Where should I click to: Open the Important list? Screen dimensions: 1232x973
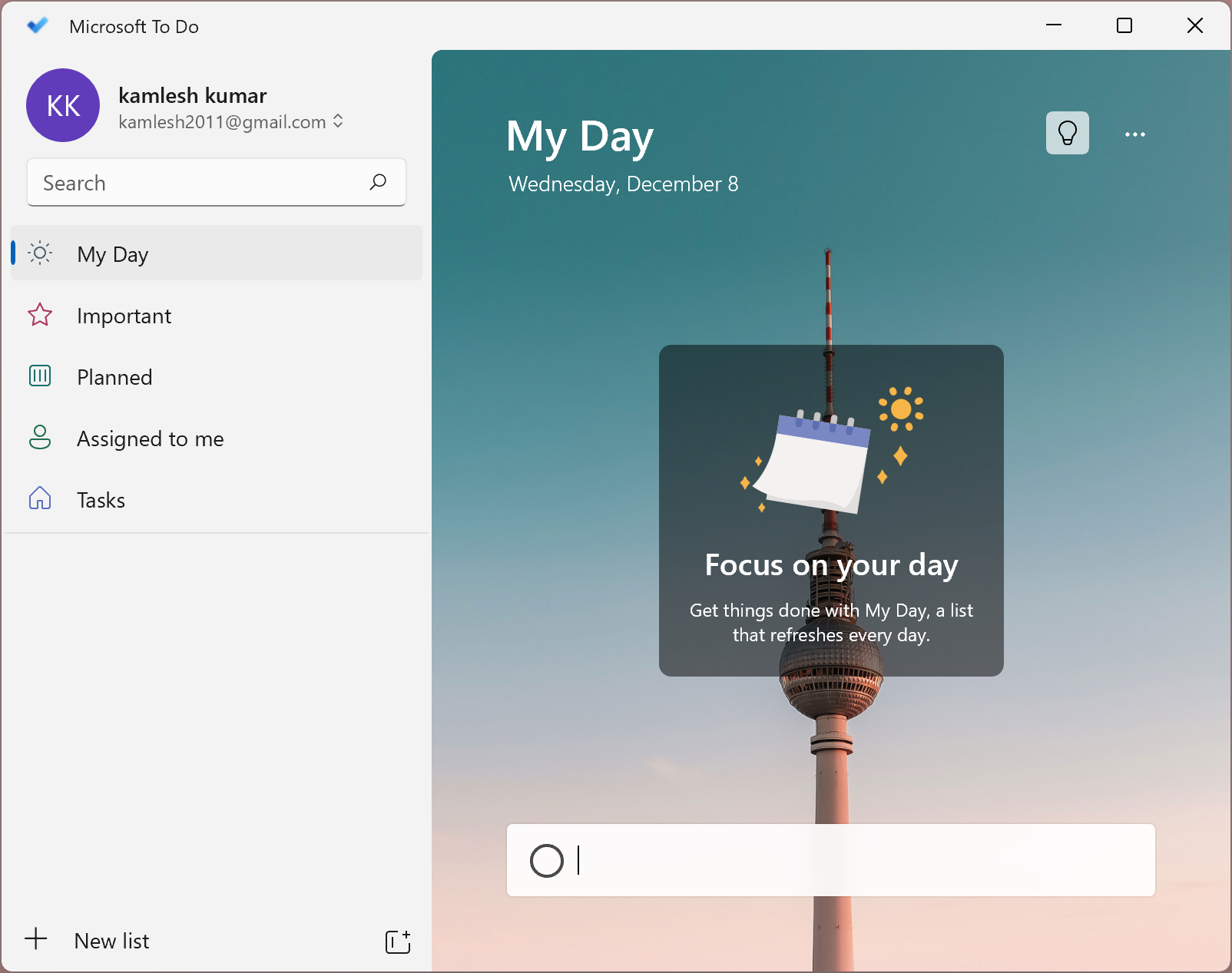pyautogui.click(x=217, y=315)
